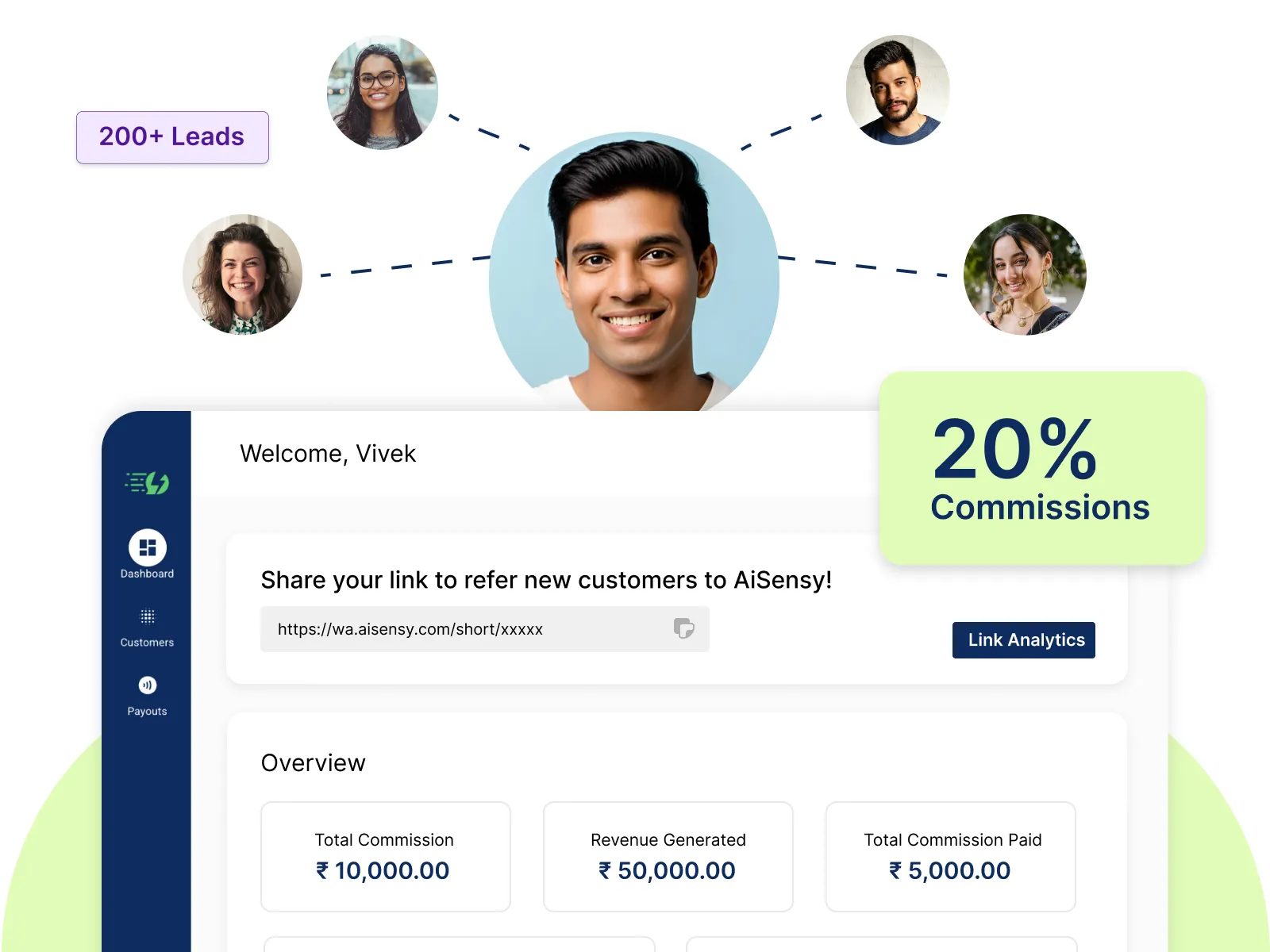Open Link Analytics
The width and height of the screenshot is (1270, 952).
tap(1023, 640)
